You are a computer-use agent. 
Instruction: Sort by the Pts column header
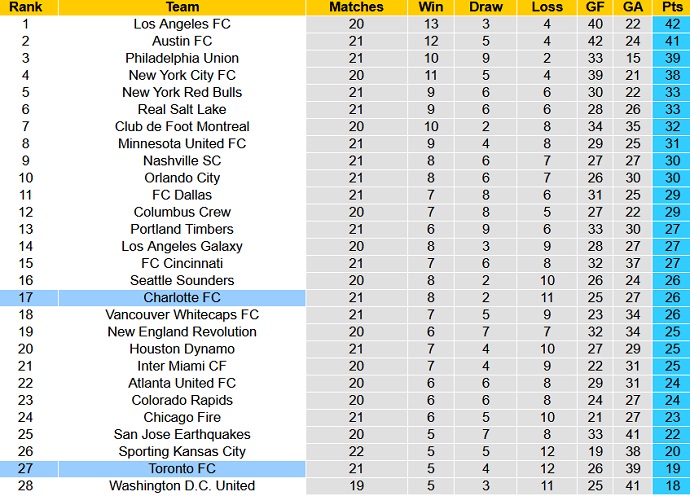point(671,7)
